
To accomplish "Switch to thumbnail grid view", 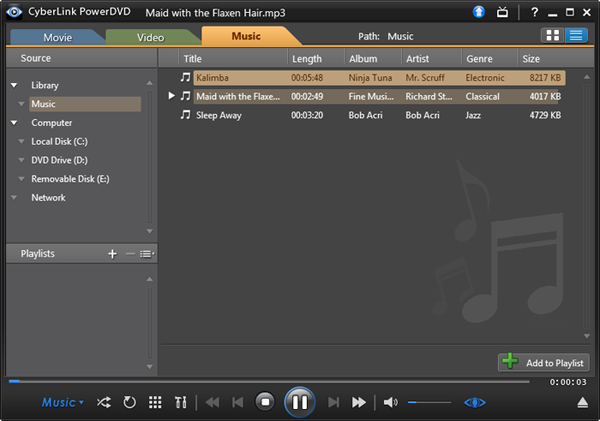I will 552,36.
